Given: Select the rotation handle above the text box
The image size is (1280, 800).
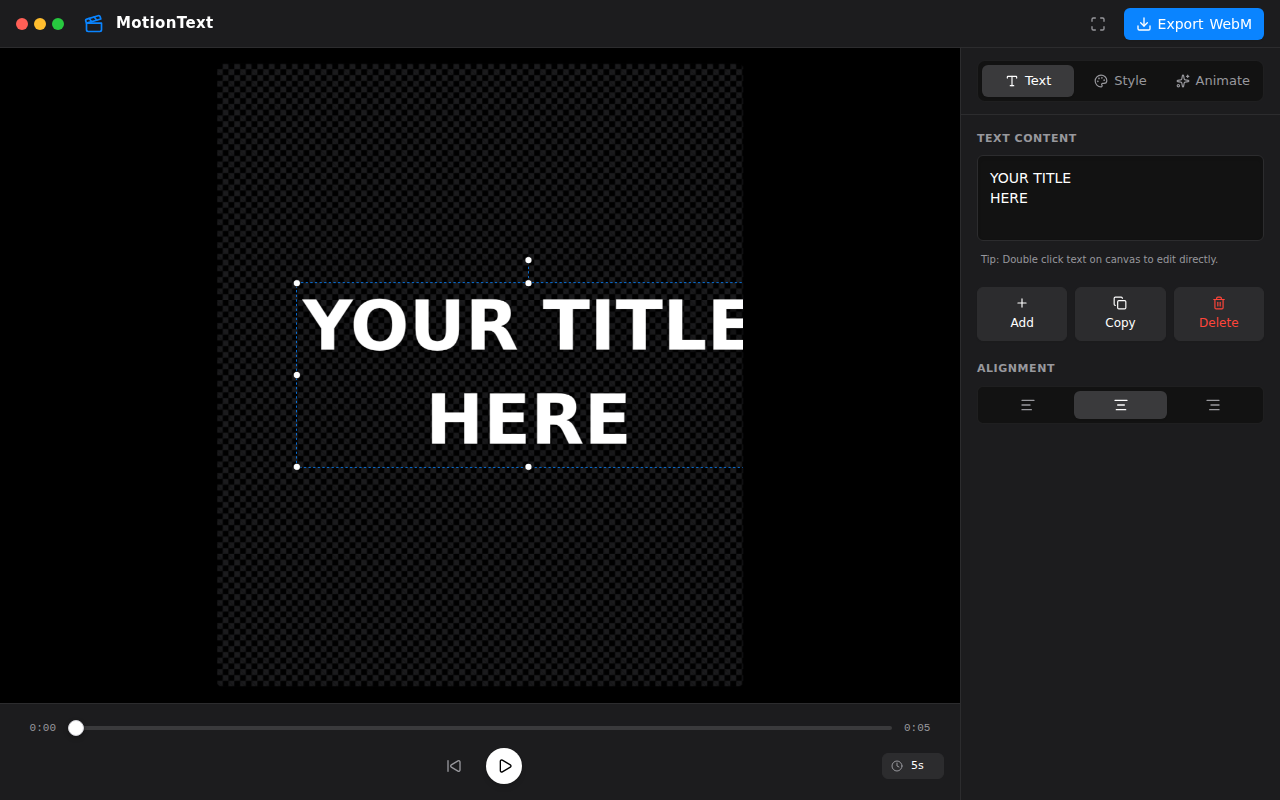Looking at the screenshot, I should pos(528,260).
